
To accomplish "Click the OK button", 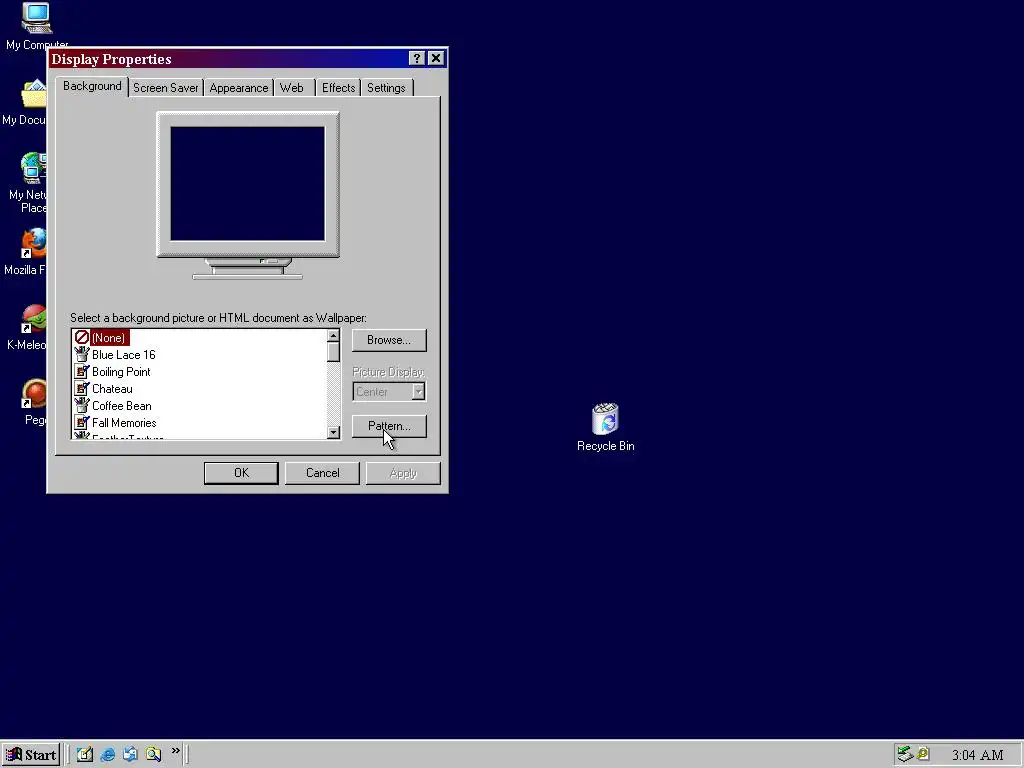I will click(241, 473).
